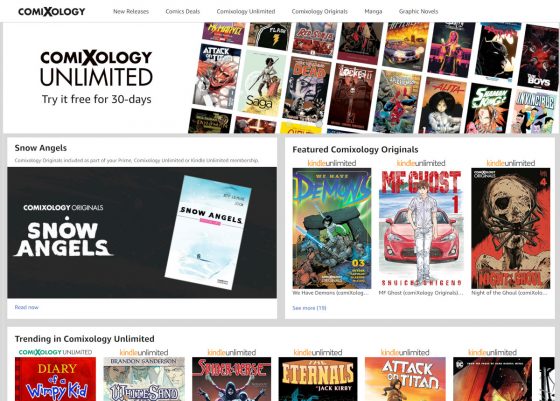Viewport: 560px width, 401px height.
Task: Click the Comixology Unlimited free trial banner
Action: tap(280, 78)
